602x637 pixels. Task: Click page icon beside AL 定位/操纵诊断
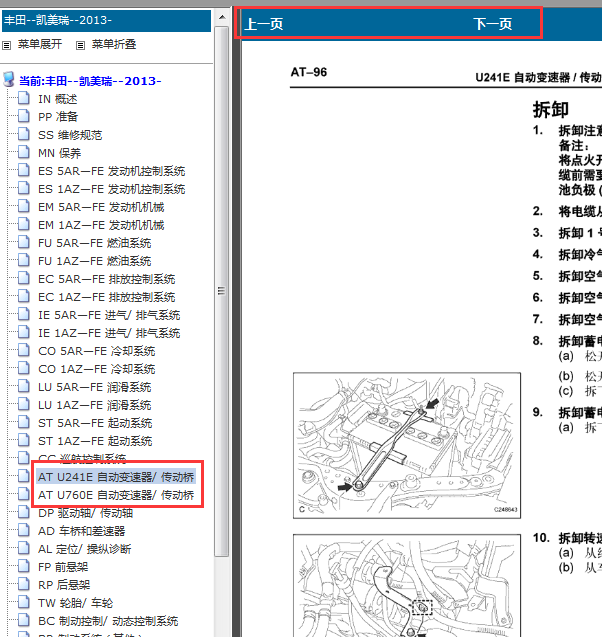(x=24, y=548)
